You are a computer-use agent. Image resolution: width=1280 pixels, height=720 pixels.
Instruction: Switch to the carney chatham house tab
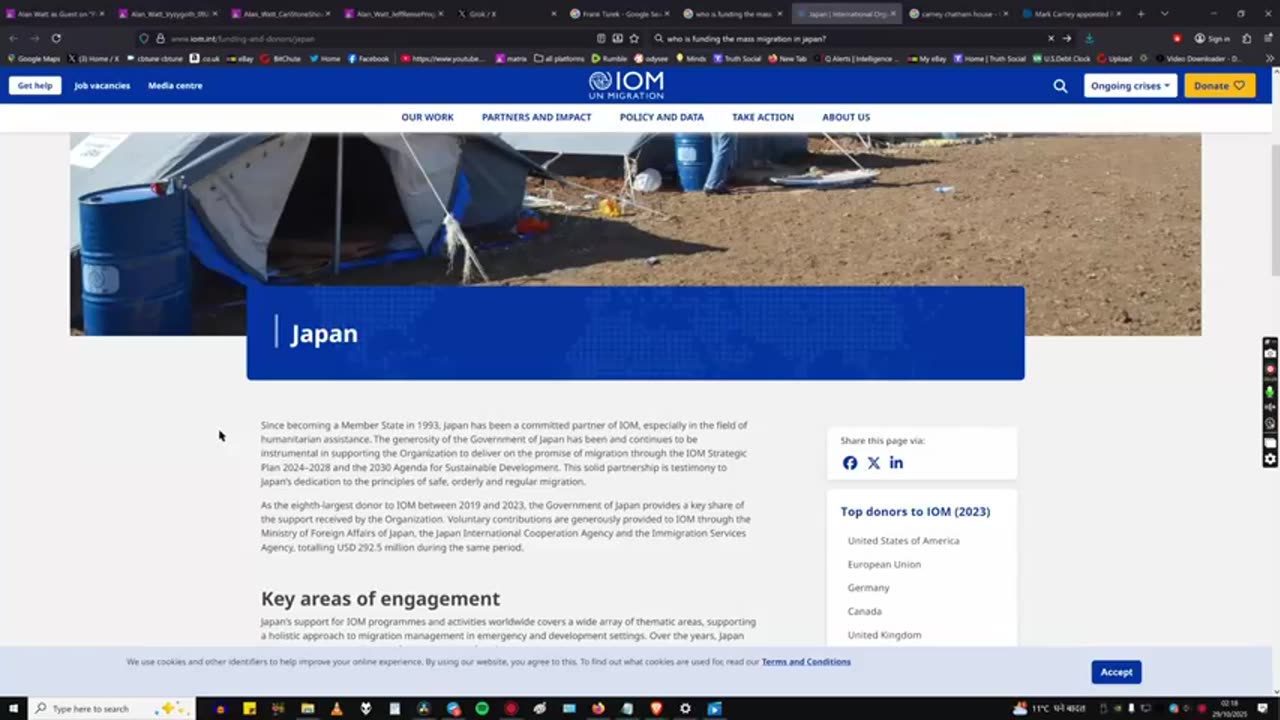click(x=957, y=14)
